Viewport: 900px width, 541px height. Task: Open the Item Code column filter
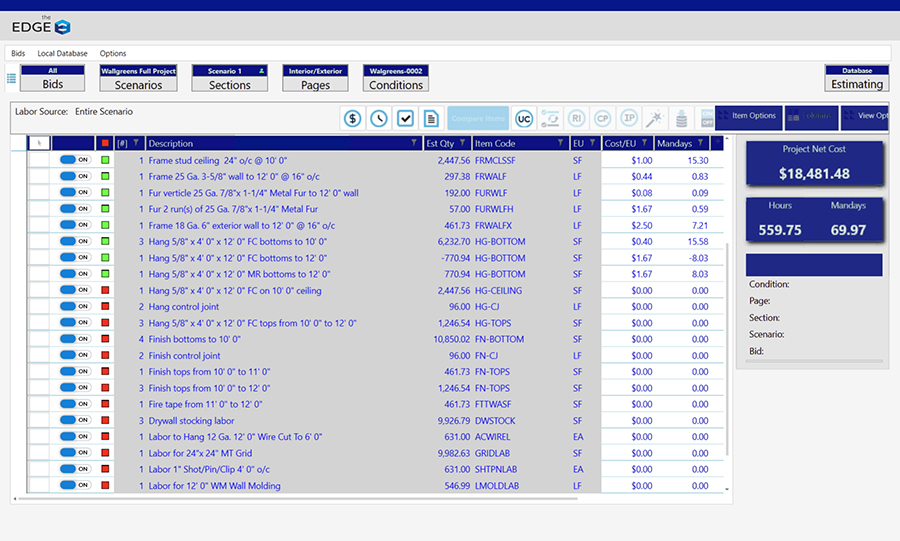point(560,143)
